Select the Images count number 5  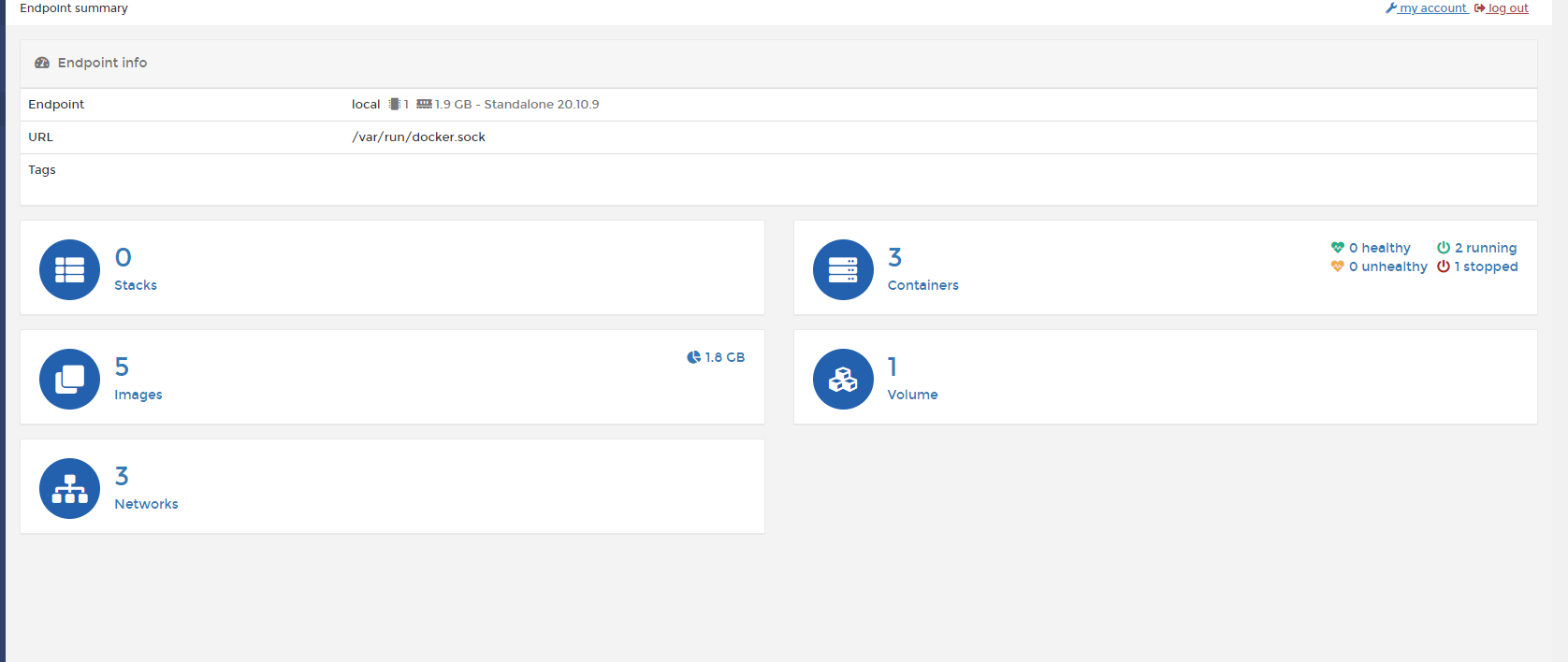coord(122,367)
